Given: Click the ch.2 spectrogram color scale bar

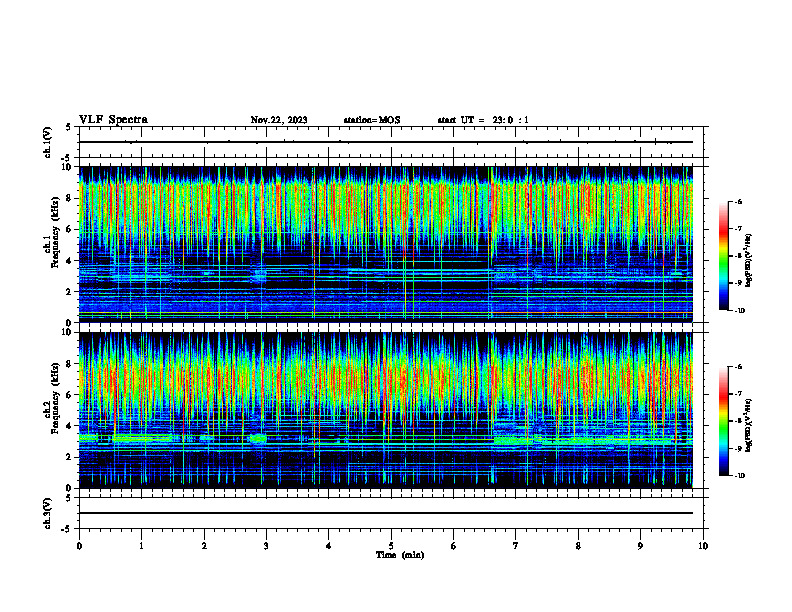Looking at the screenshot, I should tap(724, 421).
